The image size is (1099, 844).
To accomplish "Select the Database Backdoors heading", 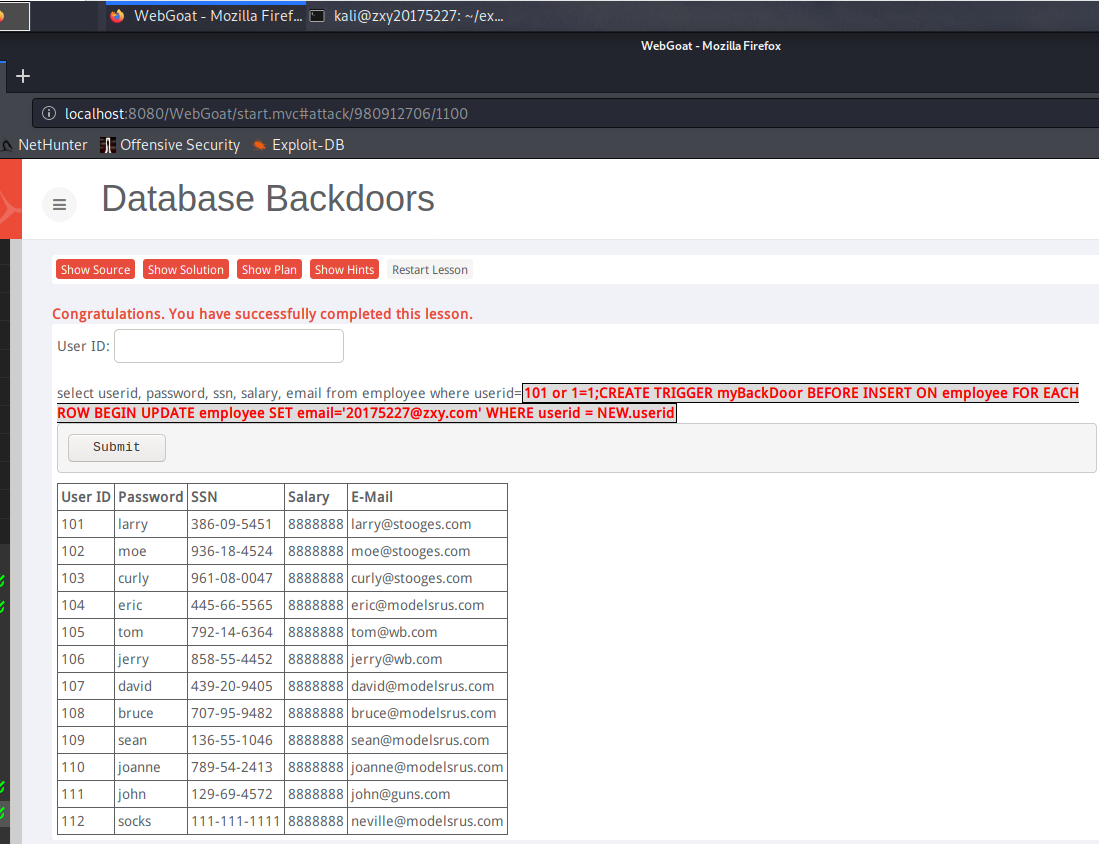I will pos(268,198).
